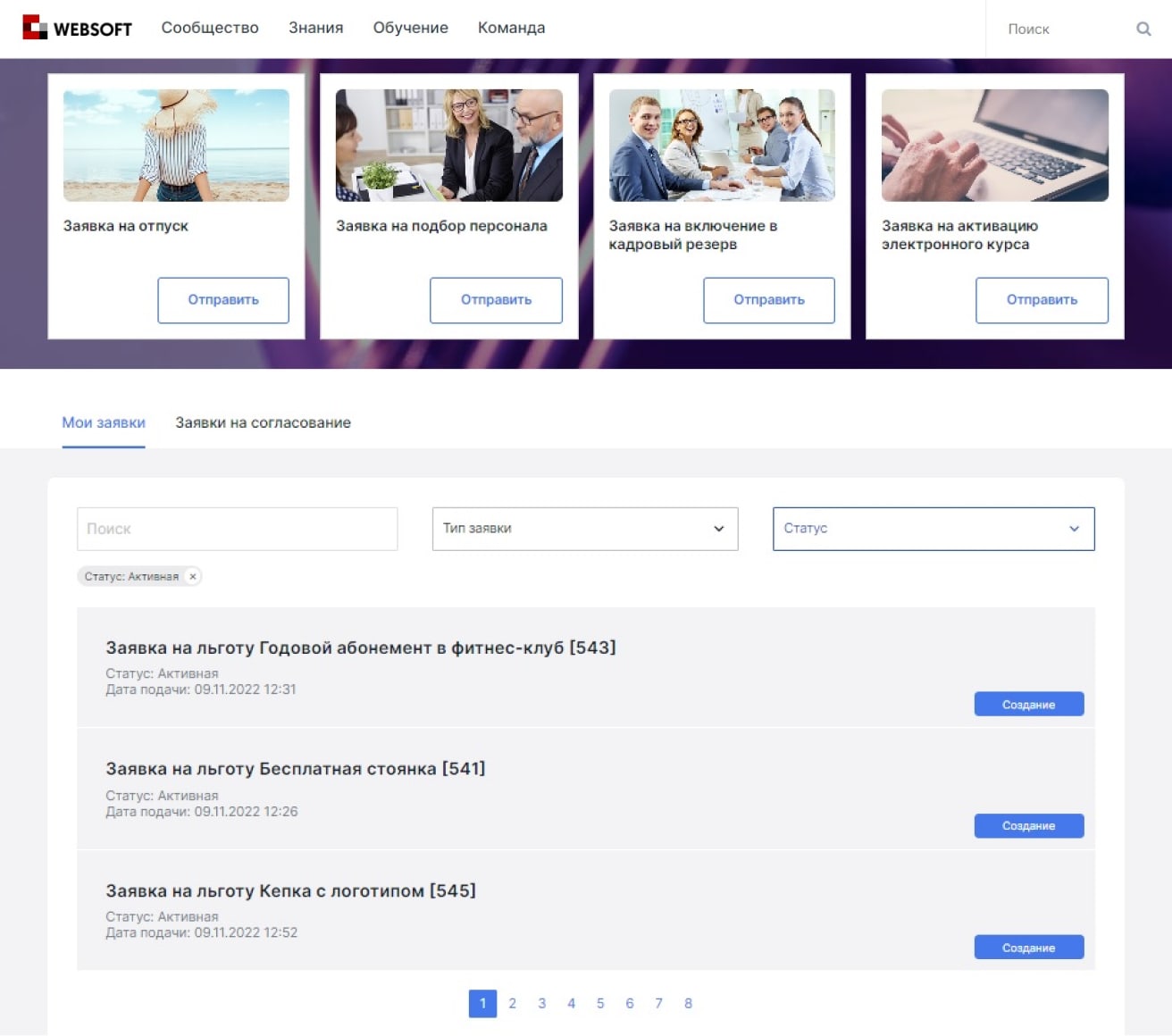Open the Сообщество menu
Viewport: 1172px width, 1036px height.
(x=210, y=28)
